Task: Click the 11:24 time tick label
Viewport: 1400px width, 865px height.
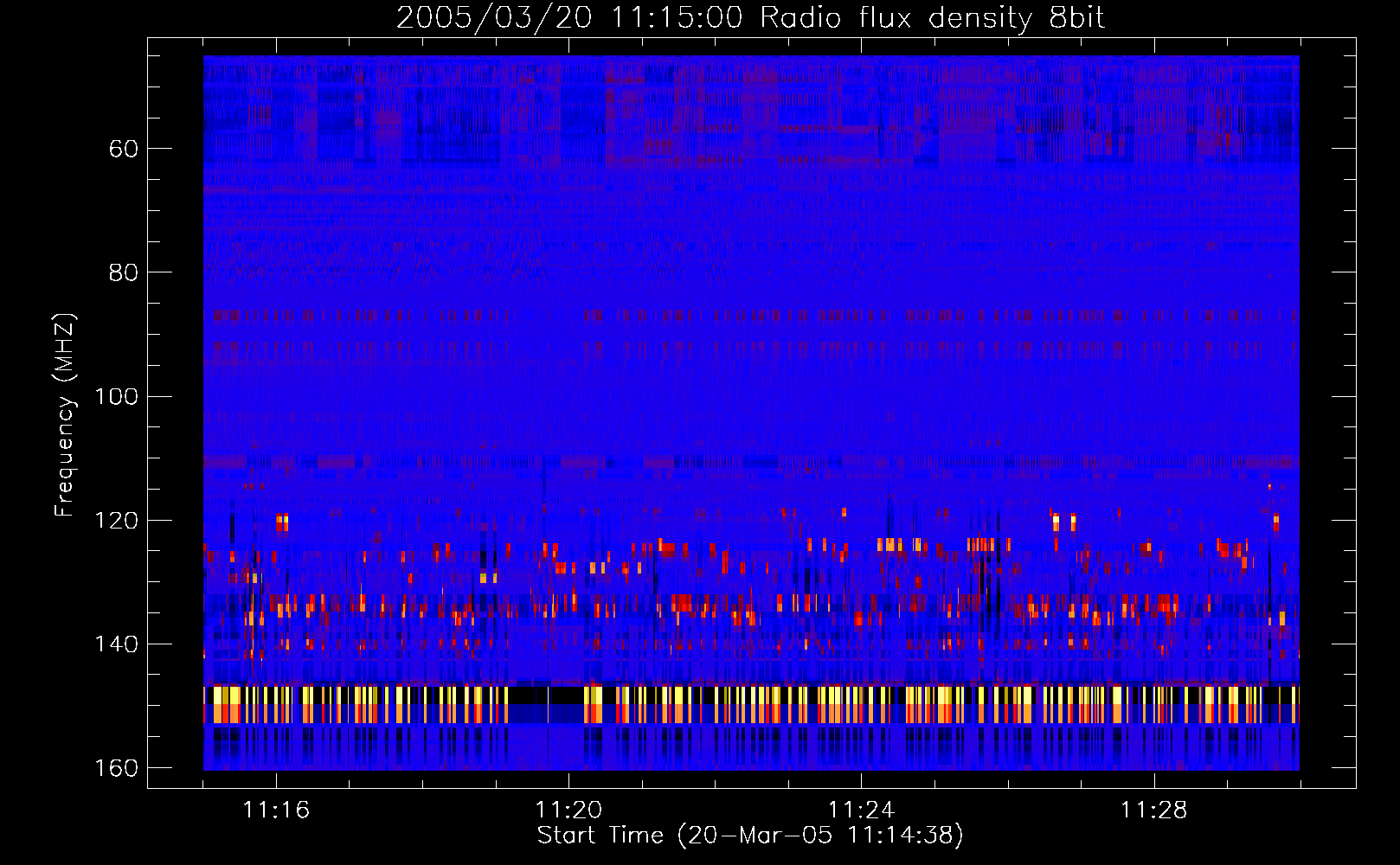Action: pos(861,811)
